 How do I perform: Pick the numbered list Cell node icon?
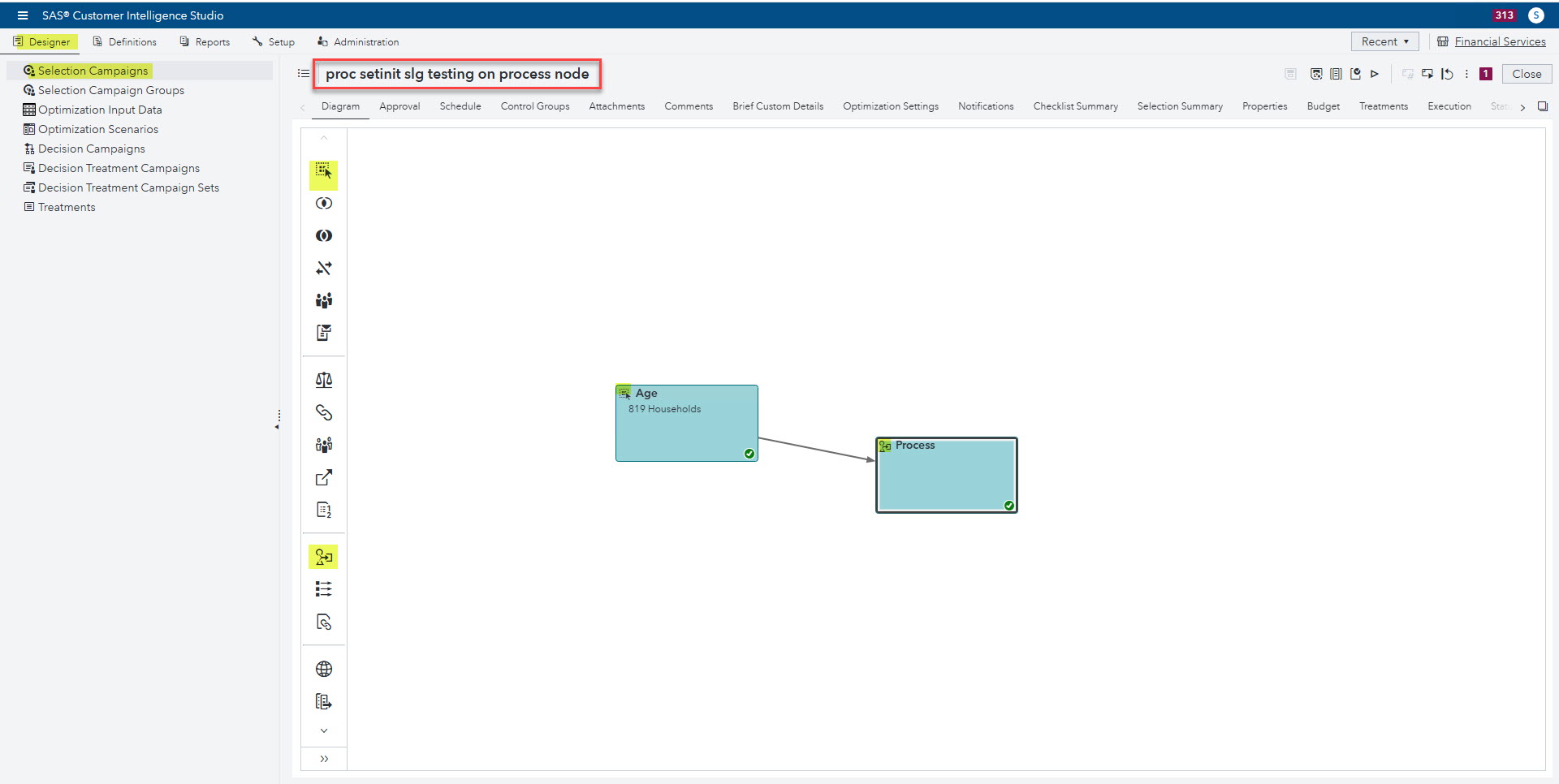point(323,510)
